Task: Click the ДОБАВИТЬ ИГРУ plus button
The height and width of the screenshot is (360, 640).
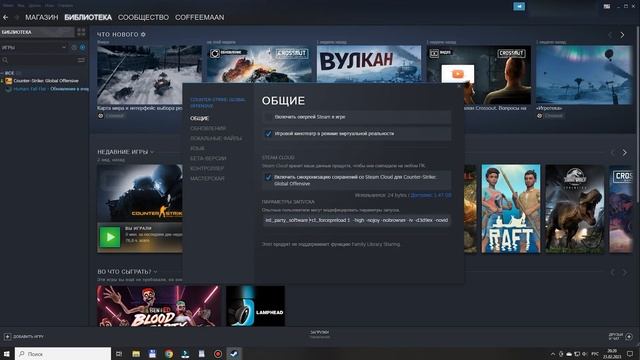Action: 7,337
